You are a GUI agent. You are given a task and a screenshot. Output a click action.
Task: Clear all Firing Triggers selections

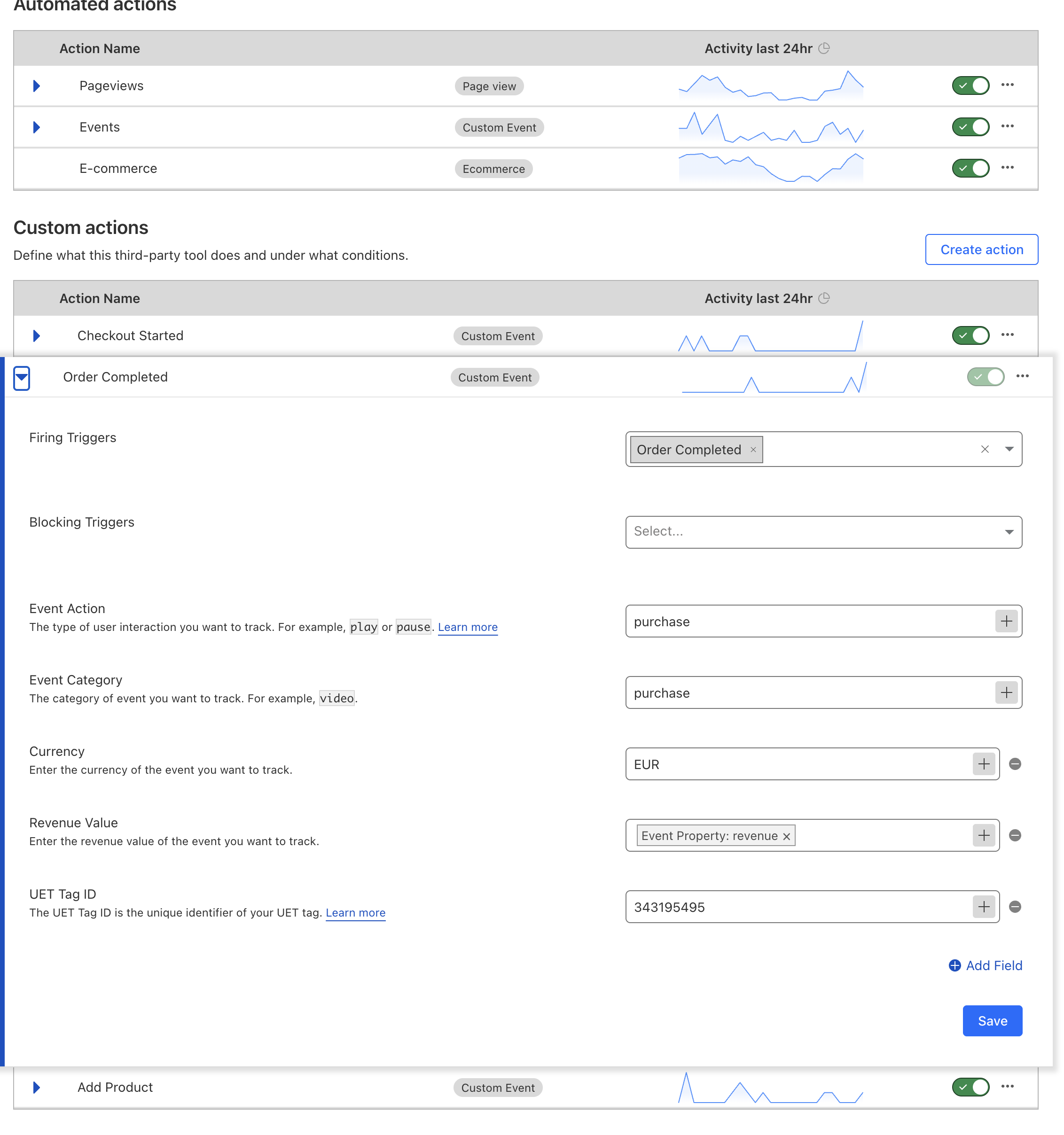coord(984,449)
